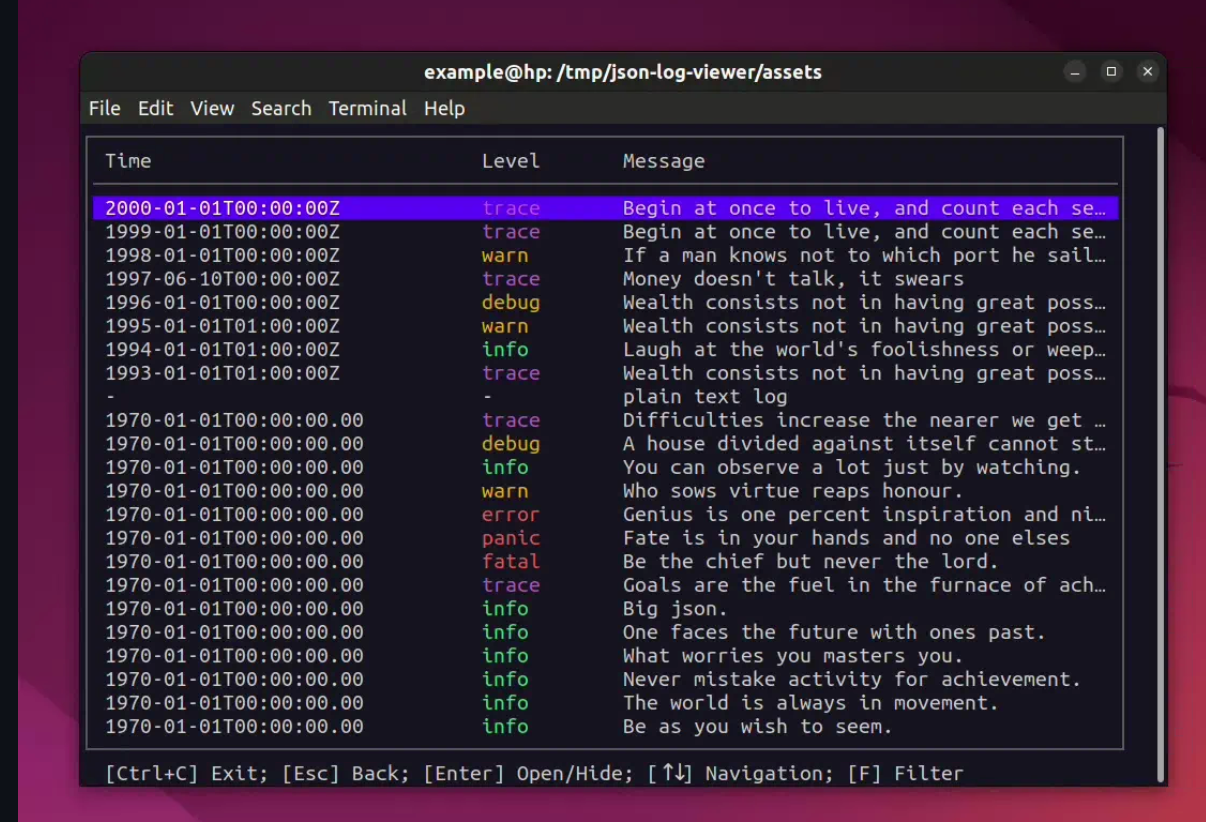Click the Message column header

663,161
